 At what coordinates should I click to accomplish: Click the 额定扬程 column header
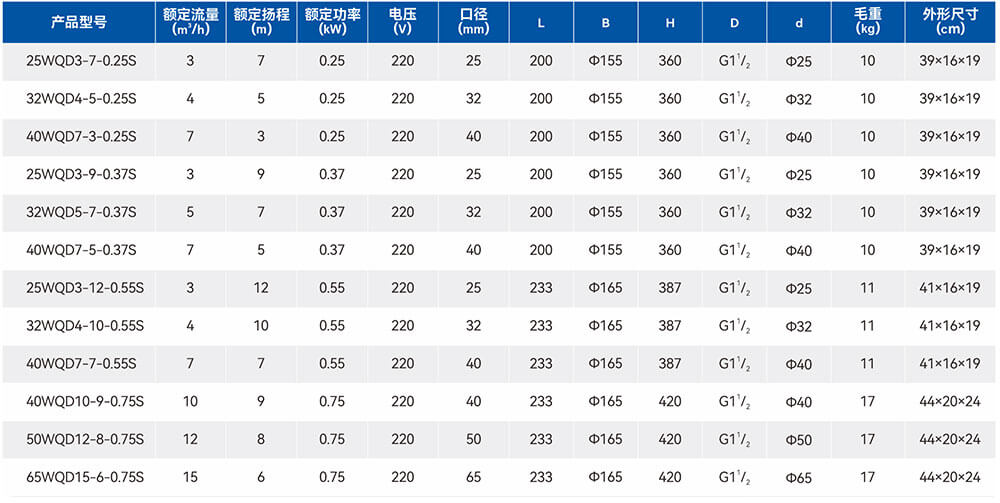[261, 22]
